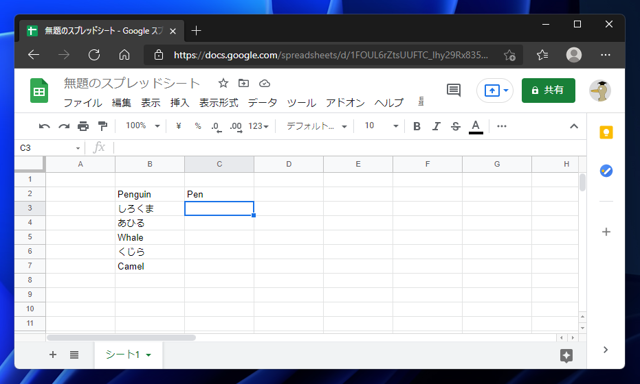This screenshot has width=640, height=384.
Task: Get add-ons with side panel plus
Action: [x=606, y=232]
